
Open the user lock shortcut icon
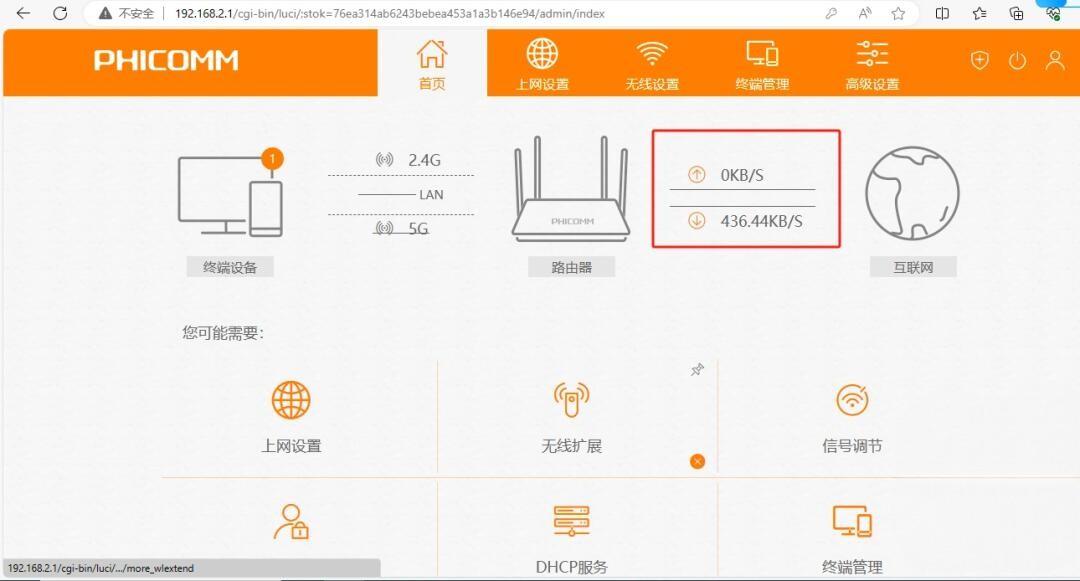pyautogui.click(x=291, y=522)
